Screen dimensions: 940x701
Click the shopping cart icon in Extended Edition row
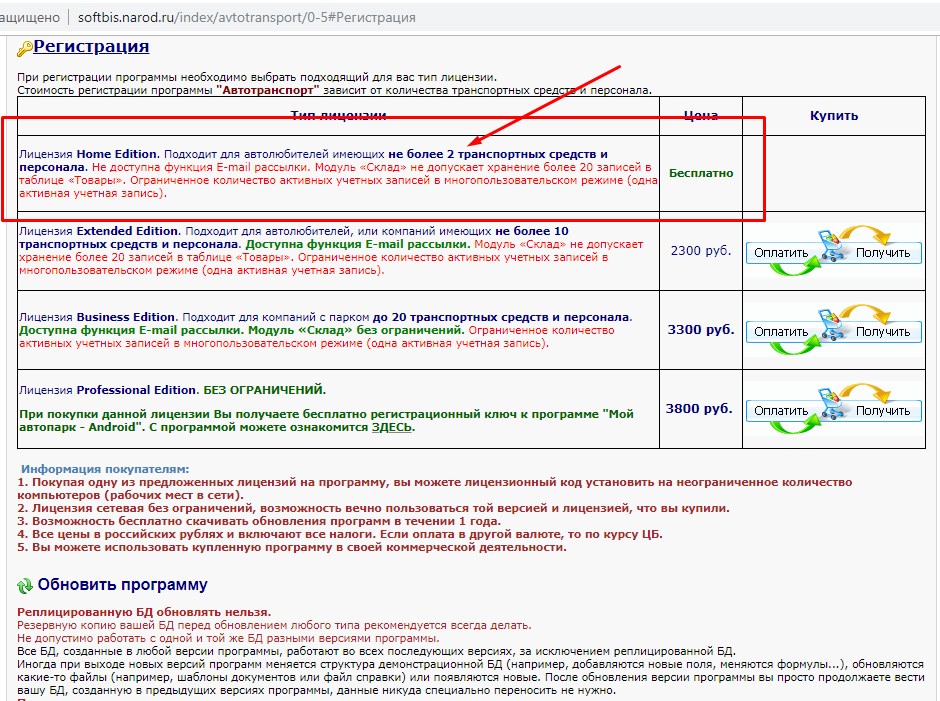tap(833, 248)
